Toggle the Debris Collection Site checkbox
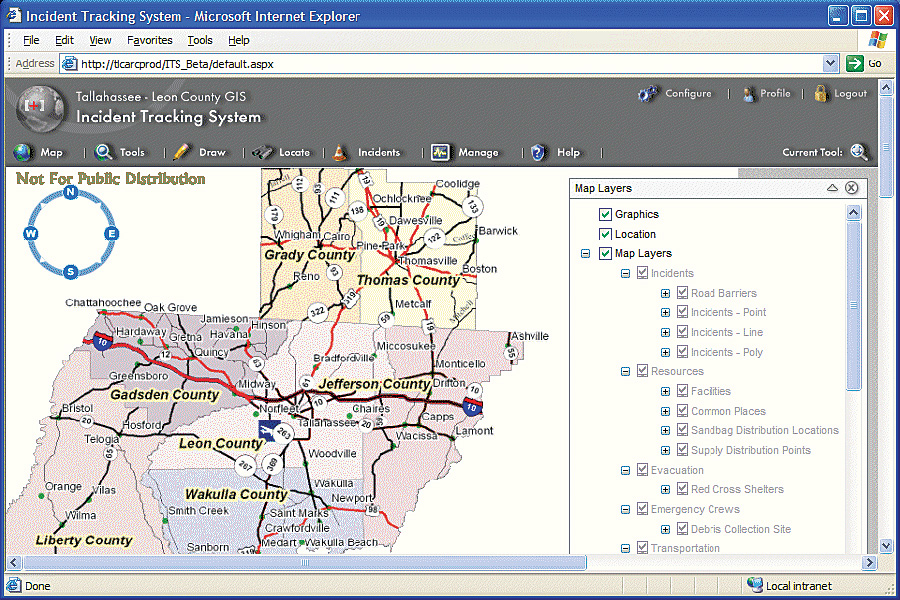900x600 pixels. pyautogui.click(x=682, y=529)
